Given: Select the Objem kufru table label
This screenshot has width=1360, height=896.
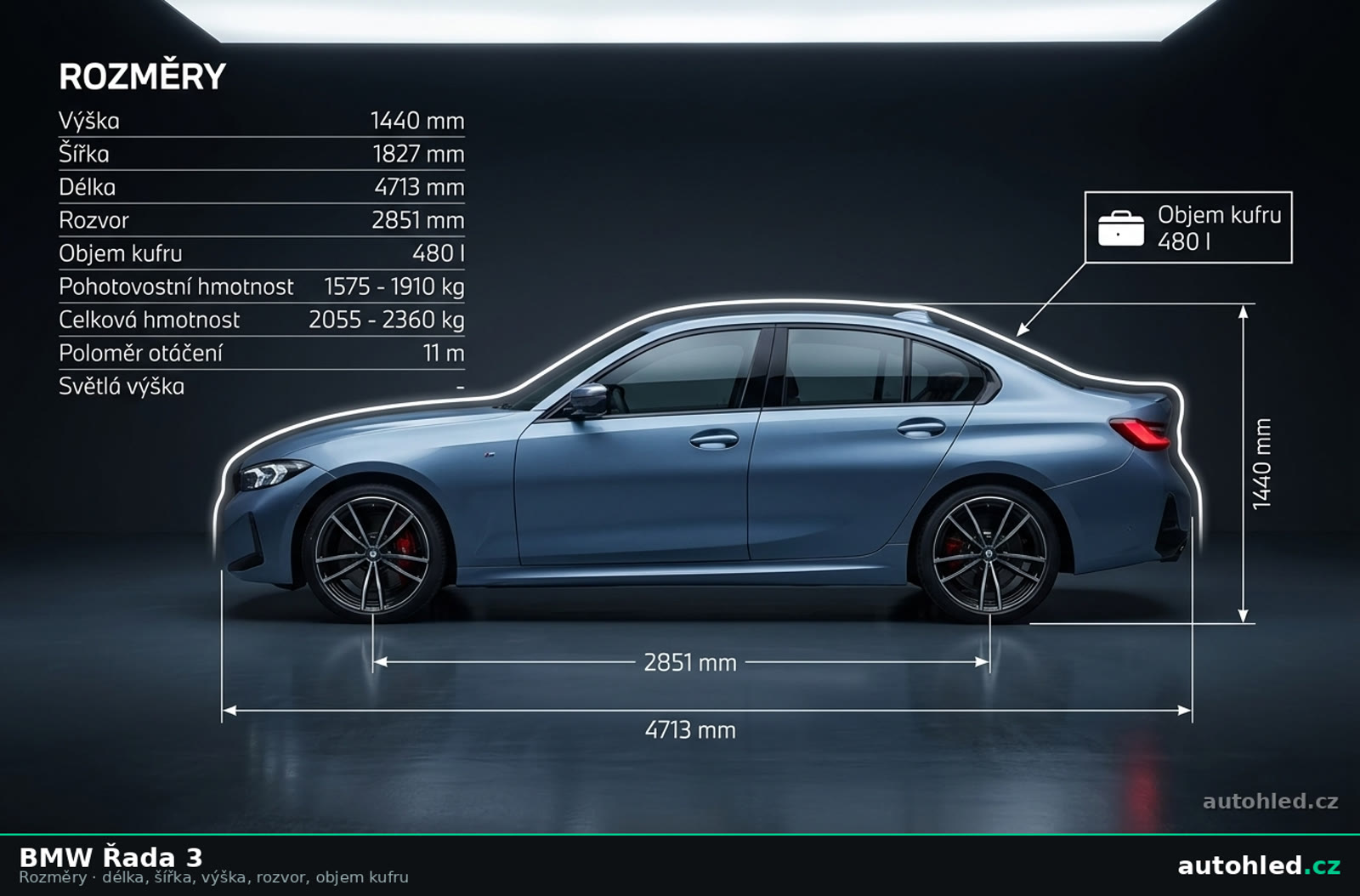Looking at the screenshot, I should tap(121, 253).
